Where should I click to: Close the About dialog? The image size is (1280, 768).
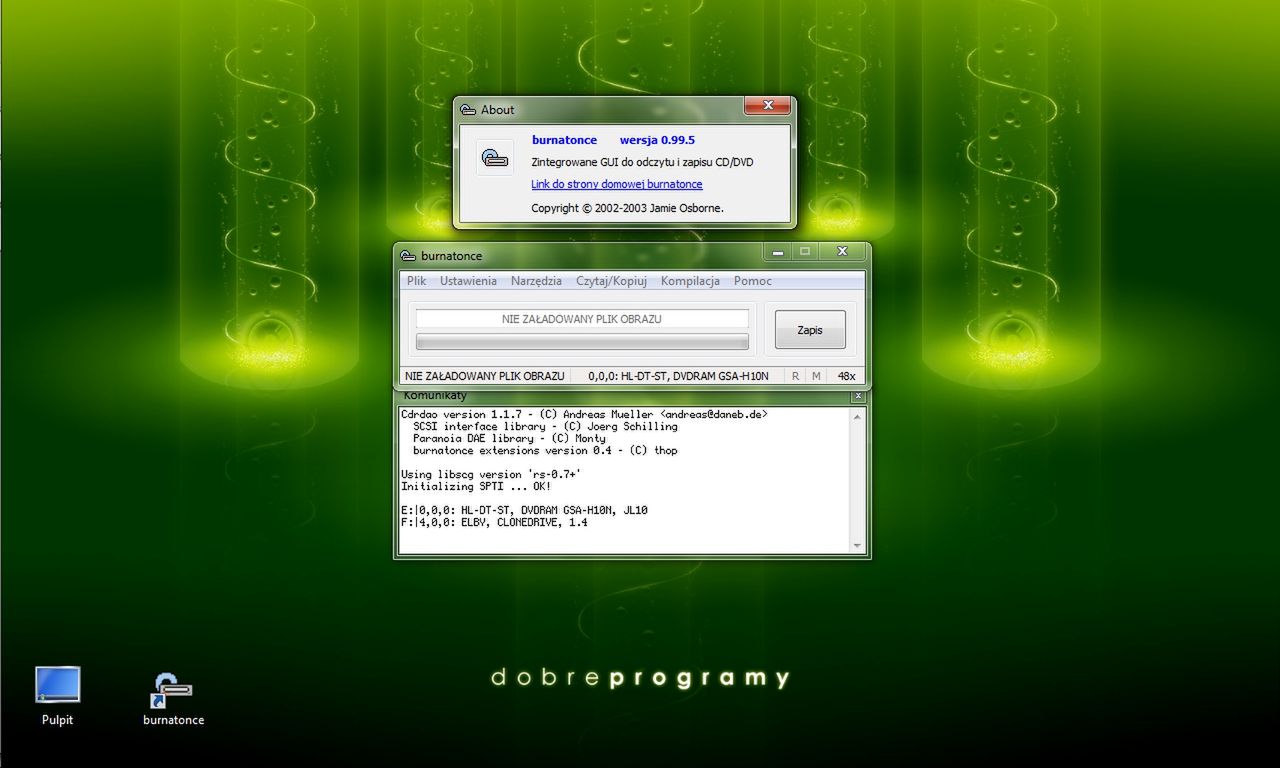pos(768,105)
